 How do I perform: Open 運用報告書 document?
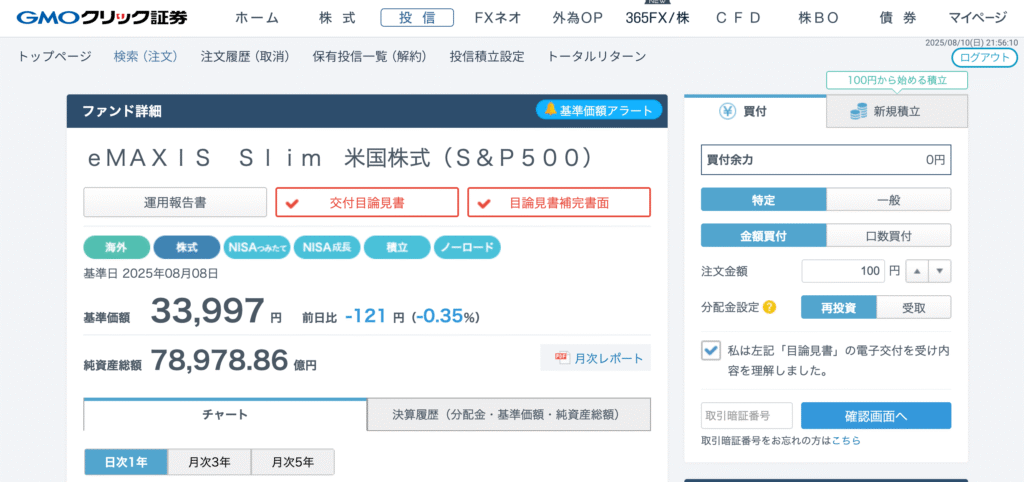175,202
